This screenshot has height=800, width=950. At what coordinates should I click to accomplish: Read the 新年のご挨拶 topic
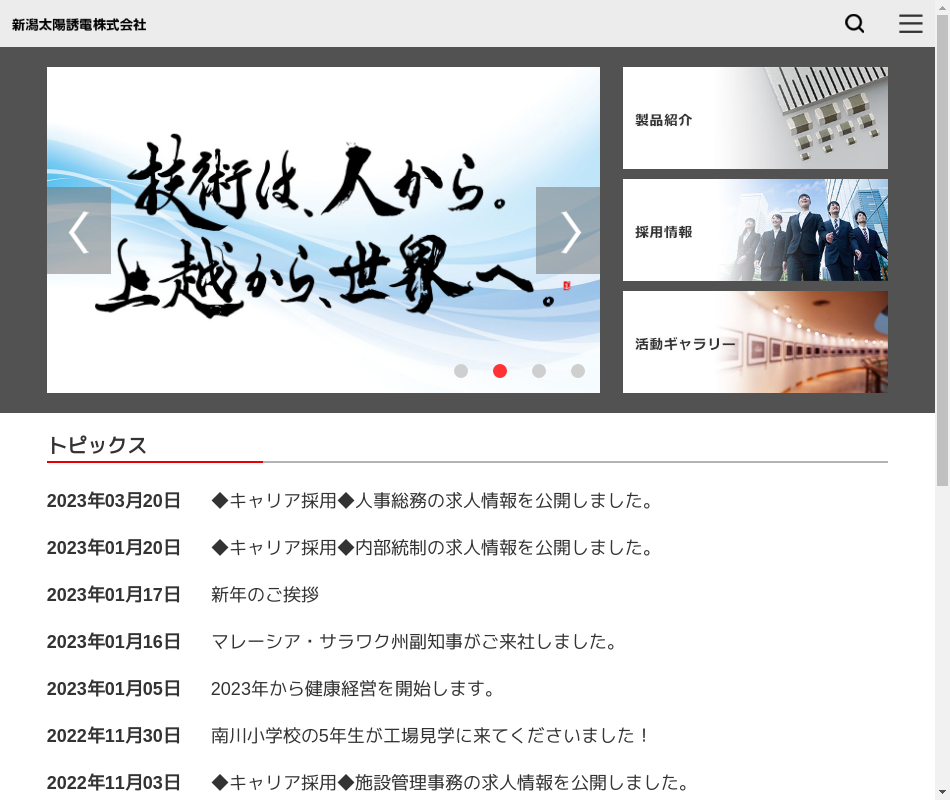265,595
